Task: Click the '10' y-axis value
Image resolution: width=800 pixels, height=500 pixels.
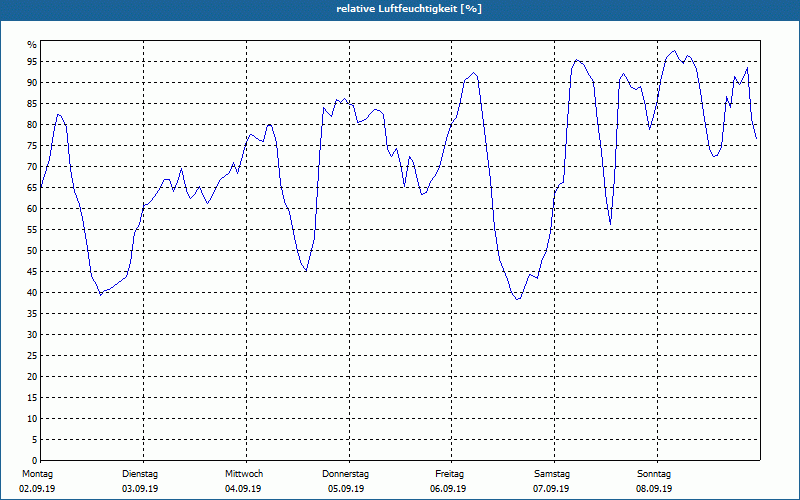Action: [x=32, y=419]
